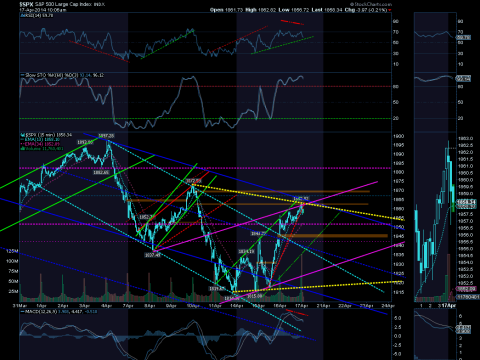480x360 pixels.
Task: Click the Chg -3.97 (-0.21%) value
Action: [x=366, y=10]
